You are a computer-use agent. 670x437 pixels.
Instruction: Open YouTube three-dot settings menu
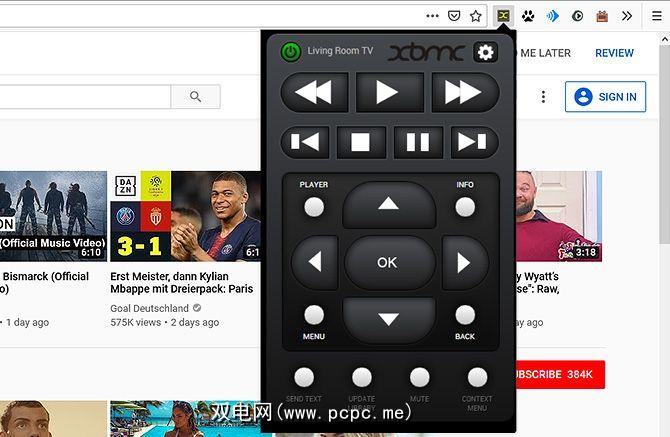(543, 97)
